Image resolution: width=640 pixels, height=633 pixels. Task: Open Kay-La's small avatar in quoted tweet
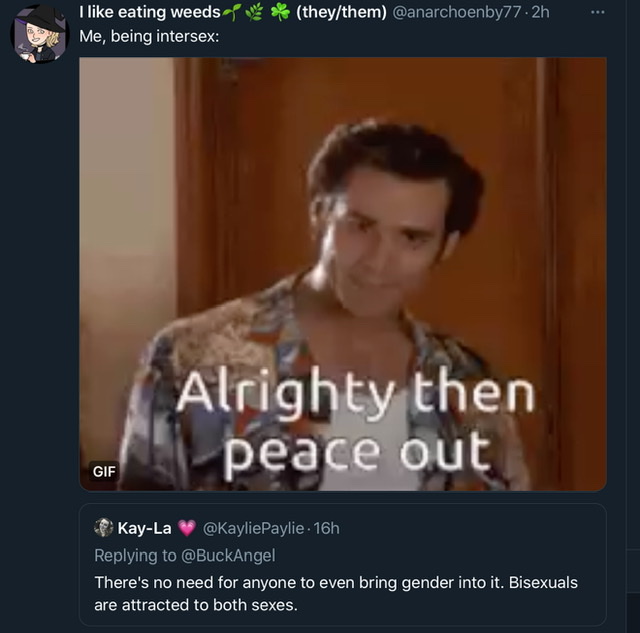coord(104,528)
